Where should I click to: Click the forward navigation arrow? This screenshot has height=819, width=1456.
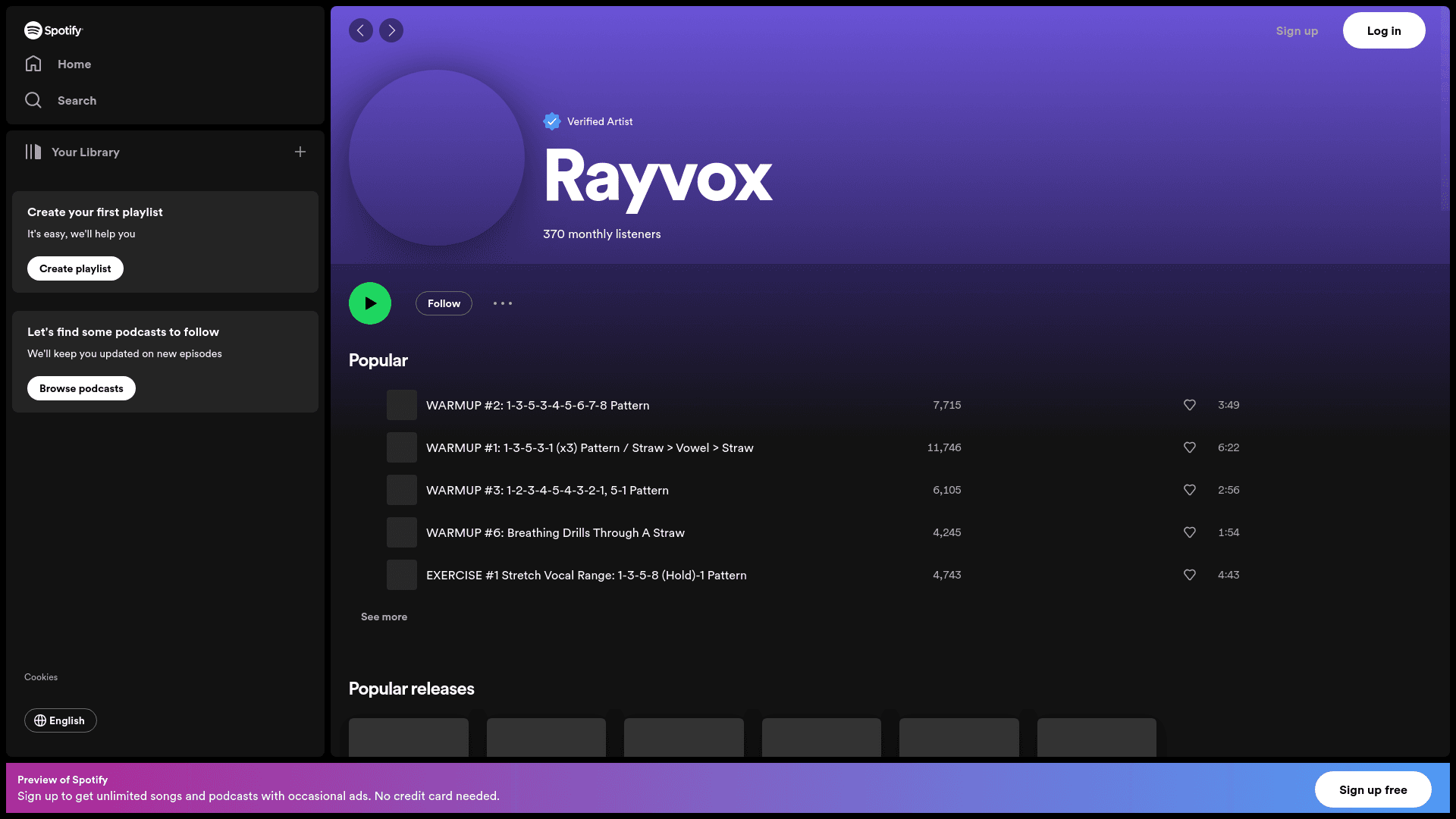391,30
